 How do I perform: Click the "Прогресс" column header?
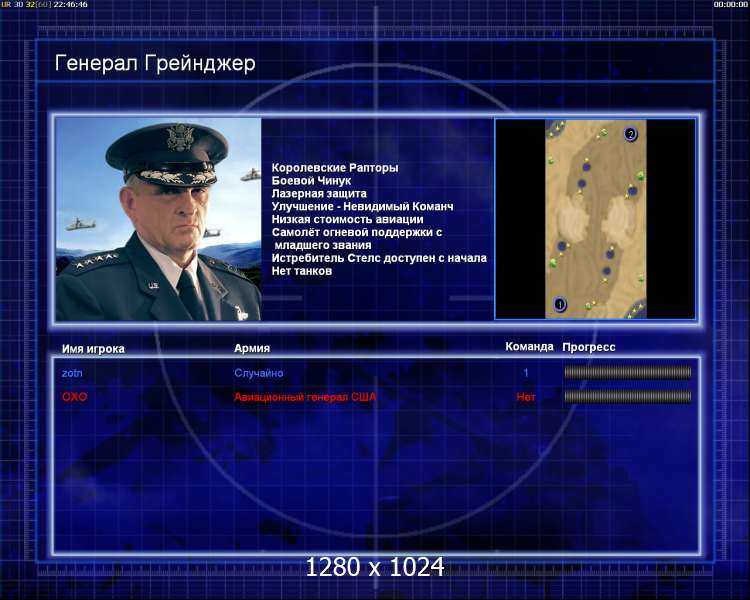click(589, 347)
